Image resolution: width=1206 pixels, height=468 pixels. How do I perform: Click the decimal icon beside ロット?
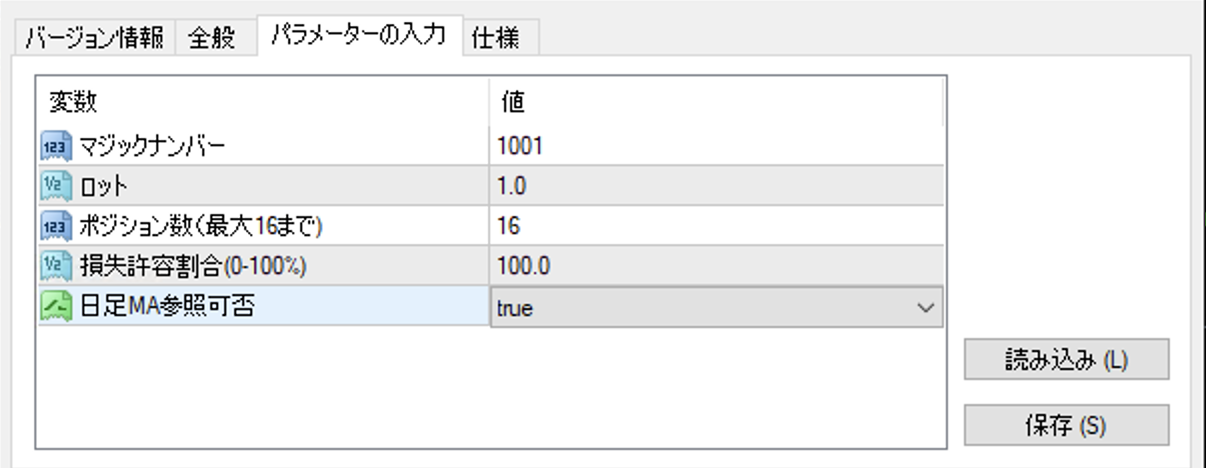[55, 186]
